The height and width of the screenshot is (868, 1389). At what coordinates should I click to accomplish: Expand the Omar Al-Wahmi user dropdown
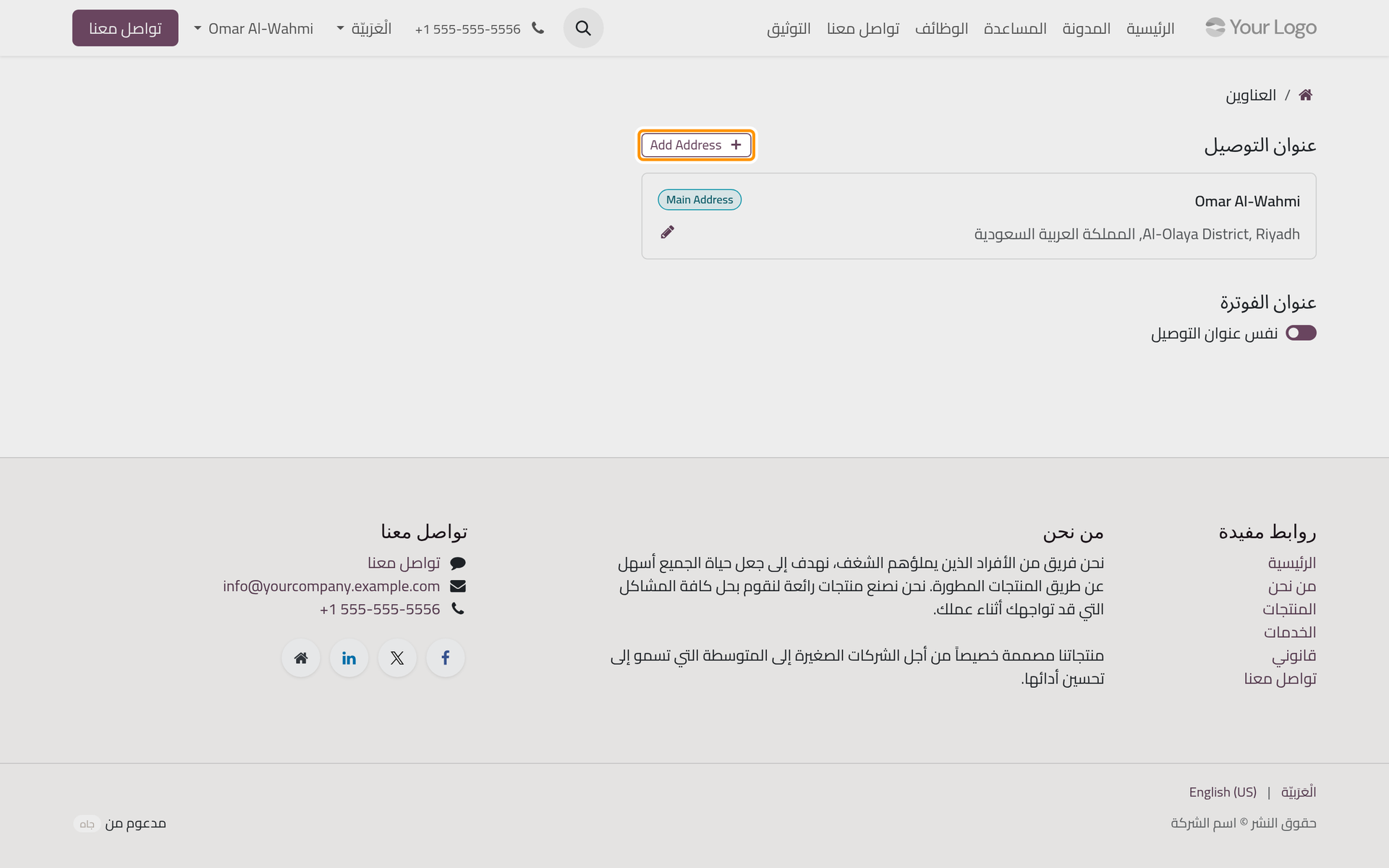tap(254, 28)
